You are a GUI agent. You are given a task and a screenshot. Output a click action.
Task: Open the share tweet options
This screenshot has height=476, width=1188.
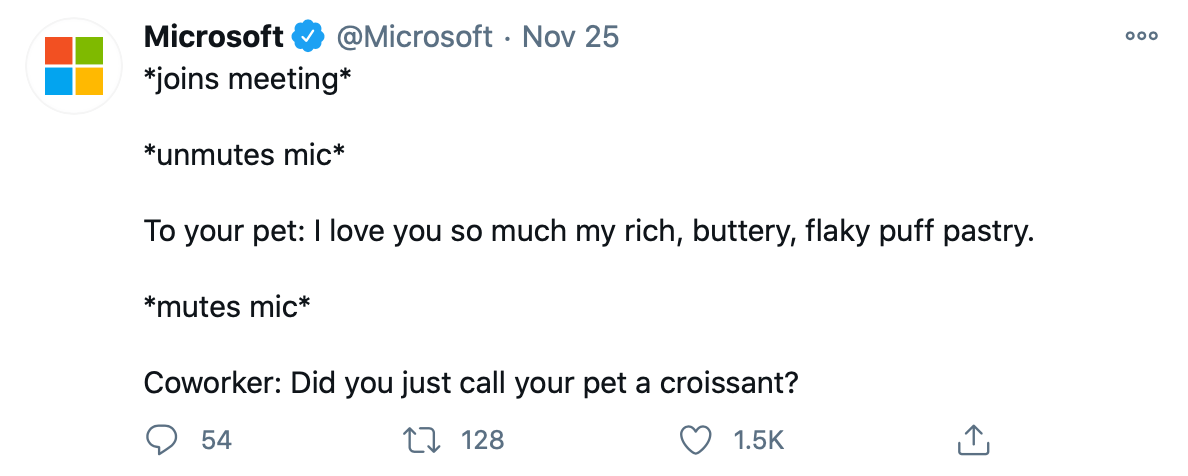click(x=973, y=440)
